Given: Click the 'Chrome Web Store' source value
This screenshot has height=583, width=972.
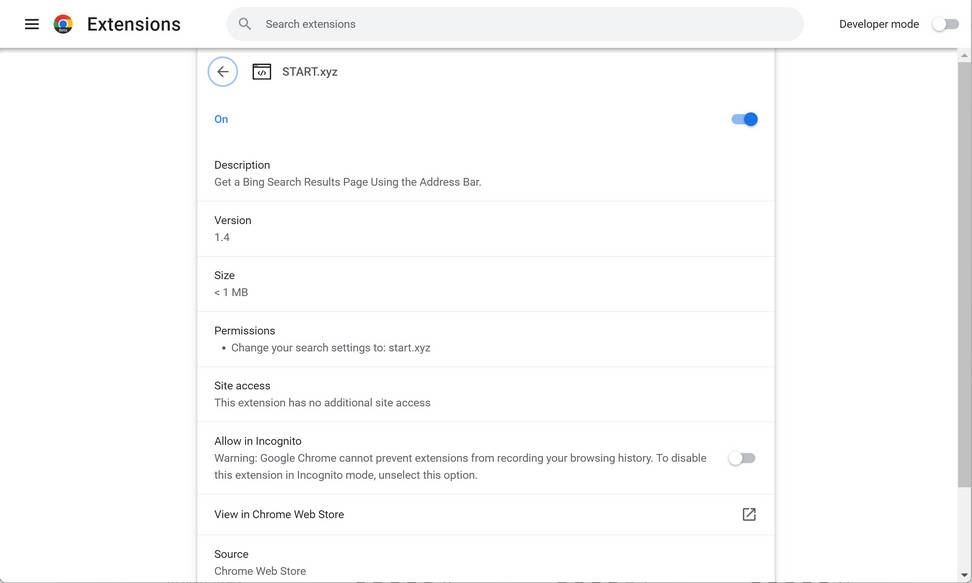Looking at the screenshot, I should (x=260, y=571).
